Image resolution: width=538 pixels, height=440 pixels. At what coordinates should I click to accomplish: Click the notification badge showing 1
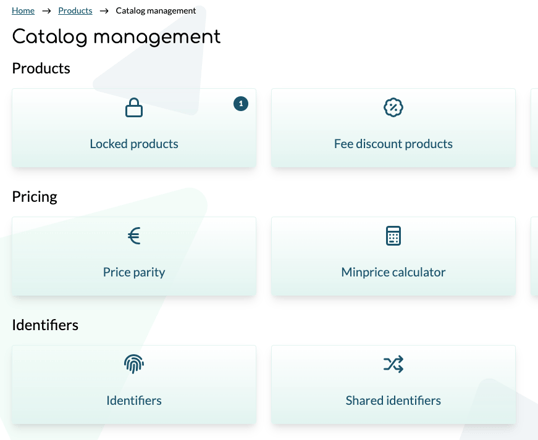[241, 104]
